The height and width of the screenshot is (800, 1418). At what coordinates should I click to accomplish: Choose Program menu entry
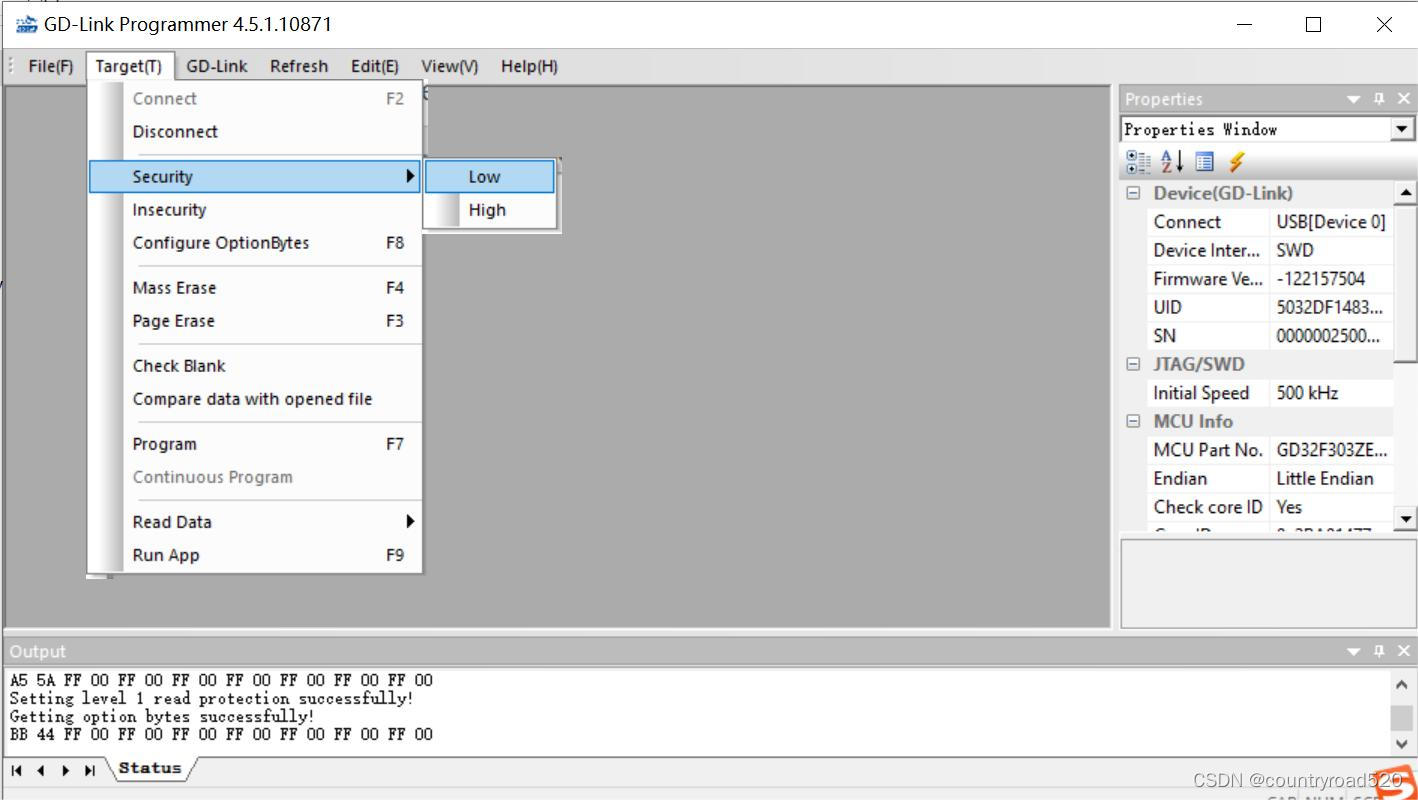(255, 444)
